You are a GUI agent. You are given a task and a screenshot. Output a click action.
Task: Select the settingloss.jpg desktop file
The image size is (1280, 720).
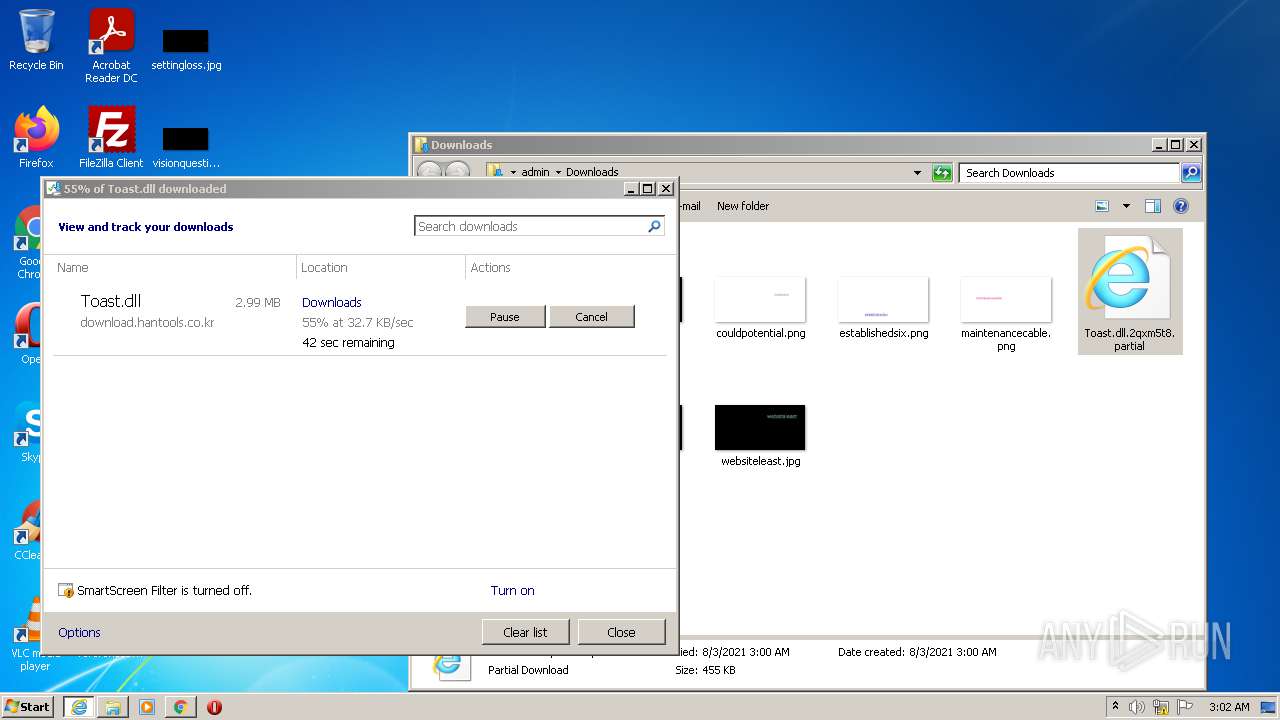tap(186, 50)
